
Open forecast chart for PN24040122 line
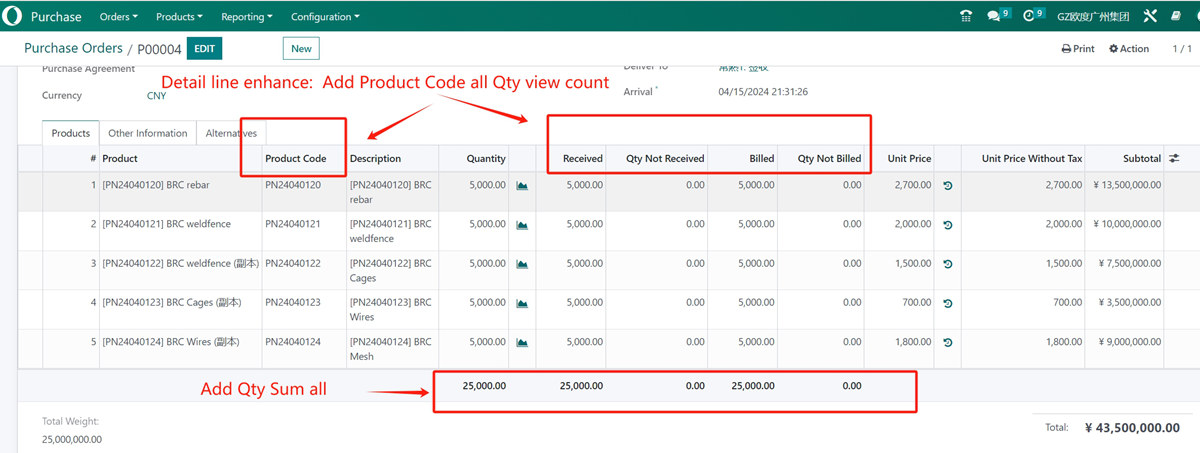(x=522, y=264)
